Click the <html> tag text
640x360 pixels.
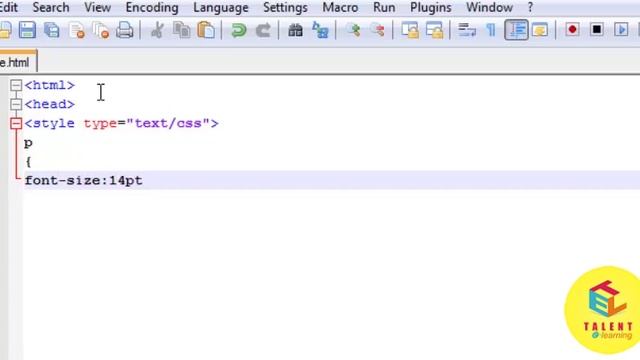[x=49, y=85]
